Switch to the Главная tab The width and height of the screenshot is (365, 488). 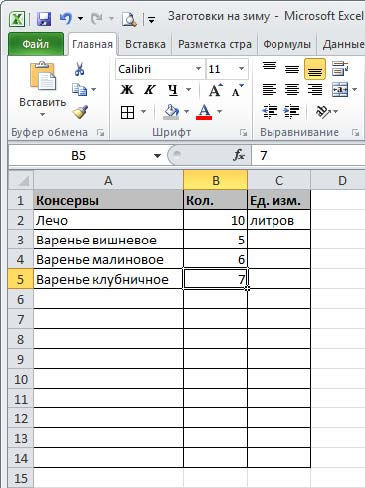click(92, 44)
